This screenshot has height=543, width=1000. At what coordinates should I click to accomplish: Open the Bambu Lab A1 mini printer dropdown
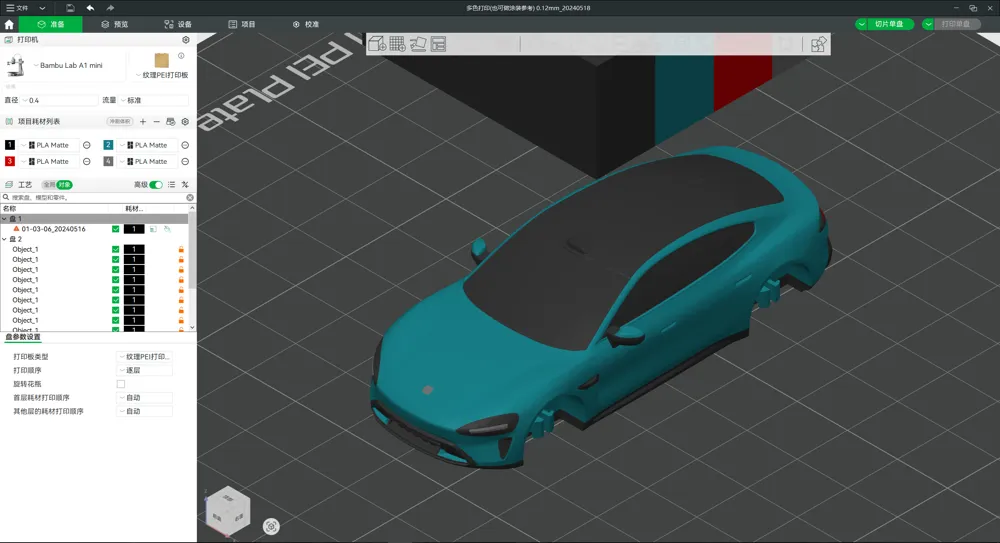click(x=69, y=65)
